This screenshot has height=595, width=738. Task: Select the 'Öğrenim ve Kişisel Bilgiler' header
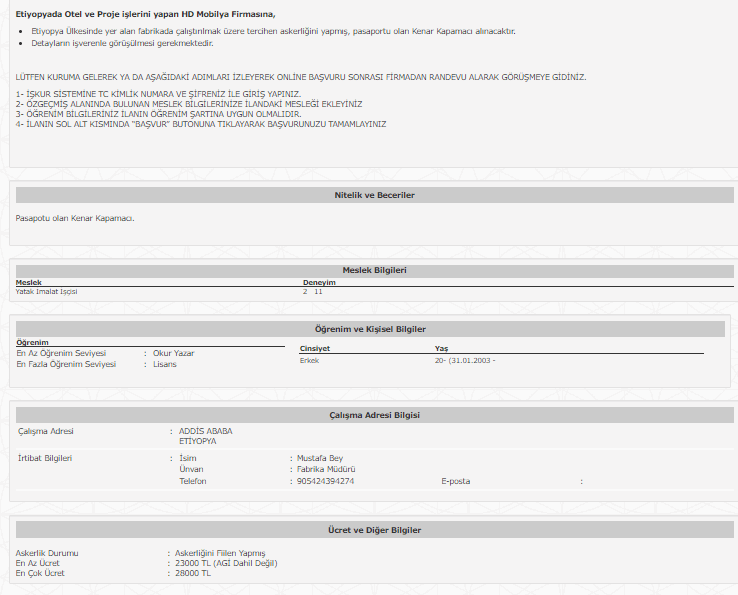[x=370, y=329]
